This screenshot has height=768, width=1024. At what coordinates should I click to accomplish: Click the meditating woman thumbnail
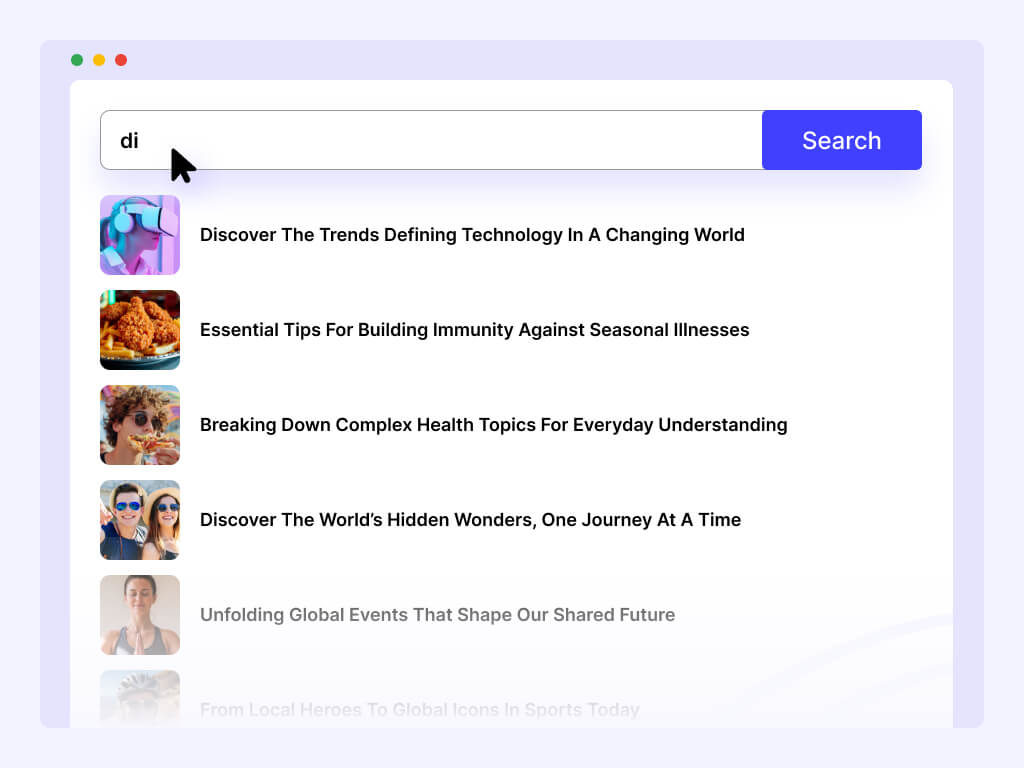(x=140, y=615)
